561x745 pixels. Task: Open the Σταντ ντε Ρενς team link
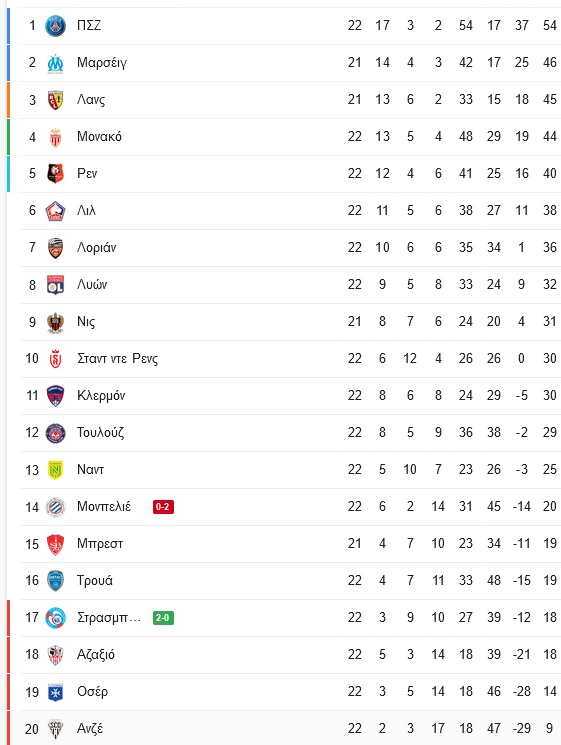[117, 358]
